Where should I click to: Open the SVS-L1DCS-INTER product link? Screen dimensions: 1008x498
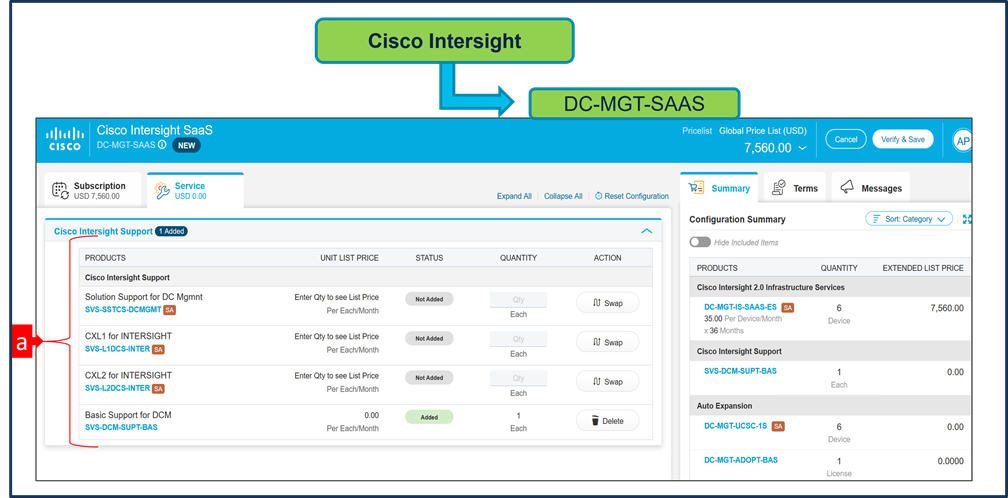(117, 350)
